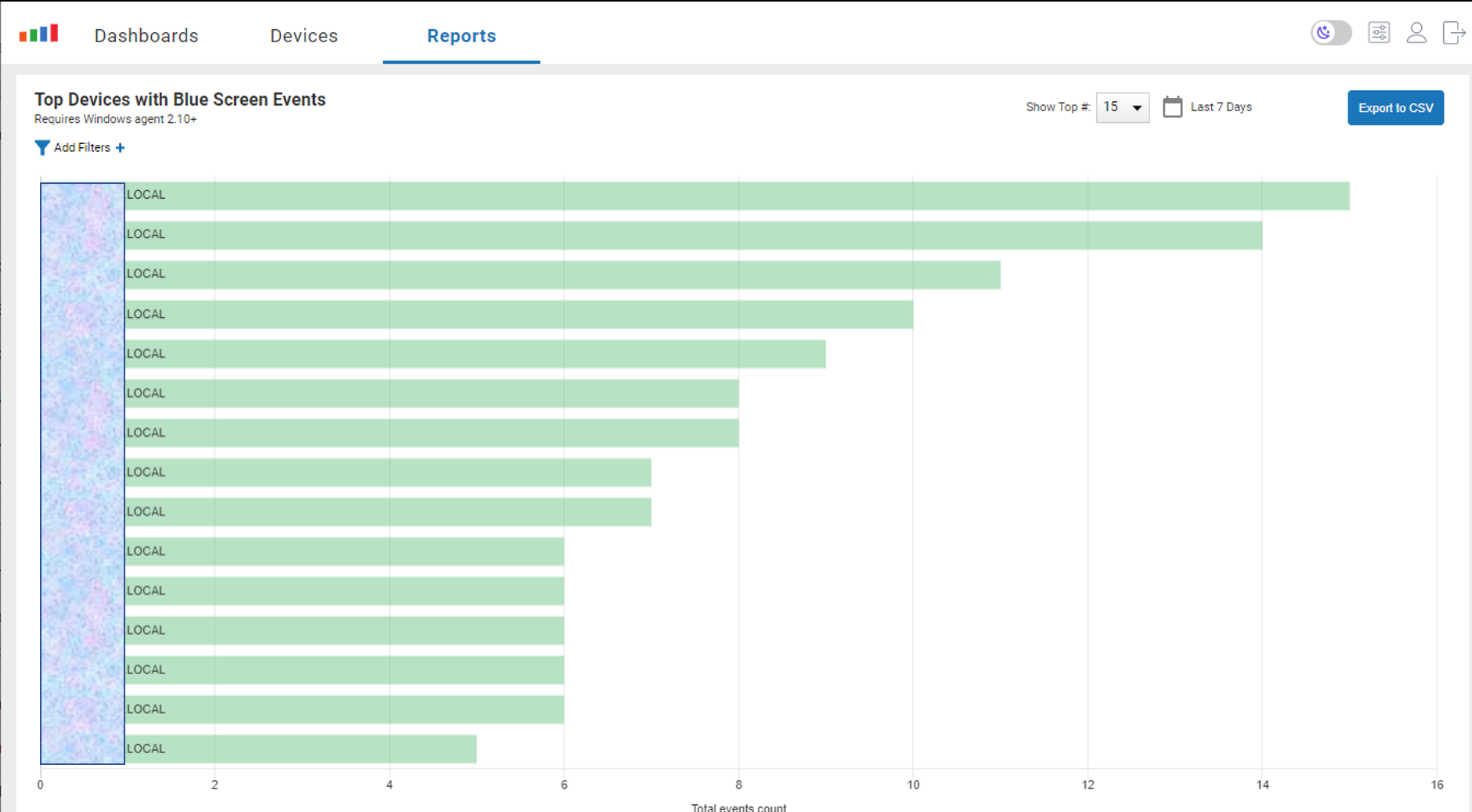Change the Last 7 Days range

point(1221,107)
